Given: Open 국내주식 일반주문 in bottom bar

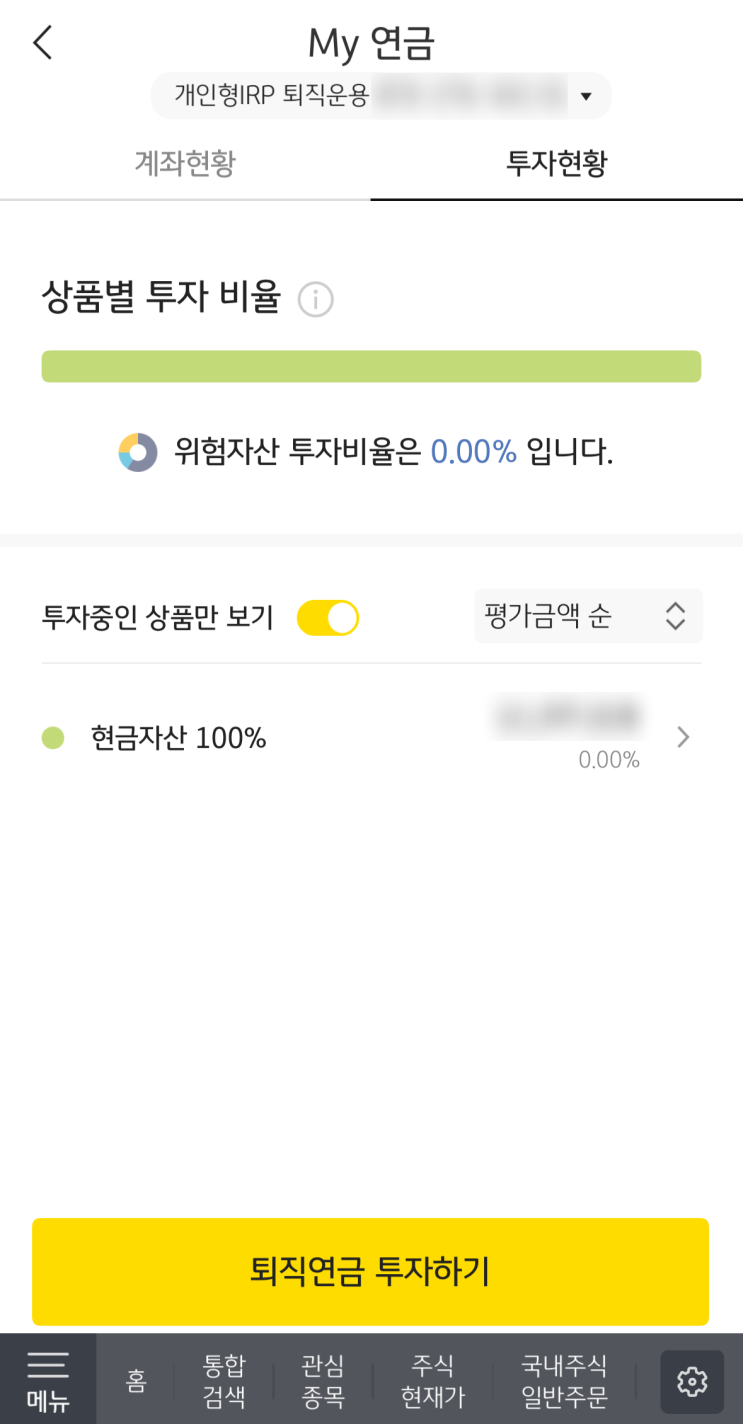Looking at the screenshot, I should (x=564, y=1381).
